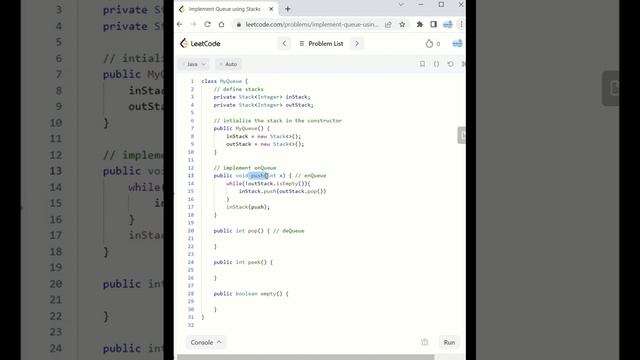Click the LeetCode logo

point(200,43)
